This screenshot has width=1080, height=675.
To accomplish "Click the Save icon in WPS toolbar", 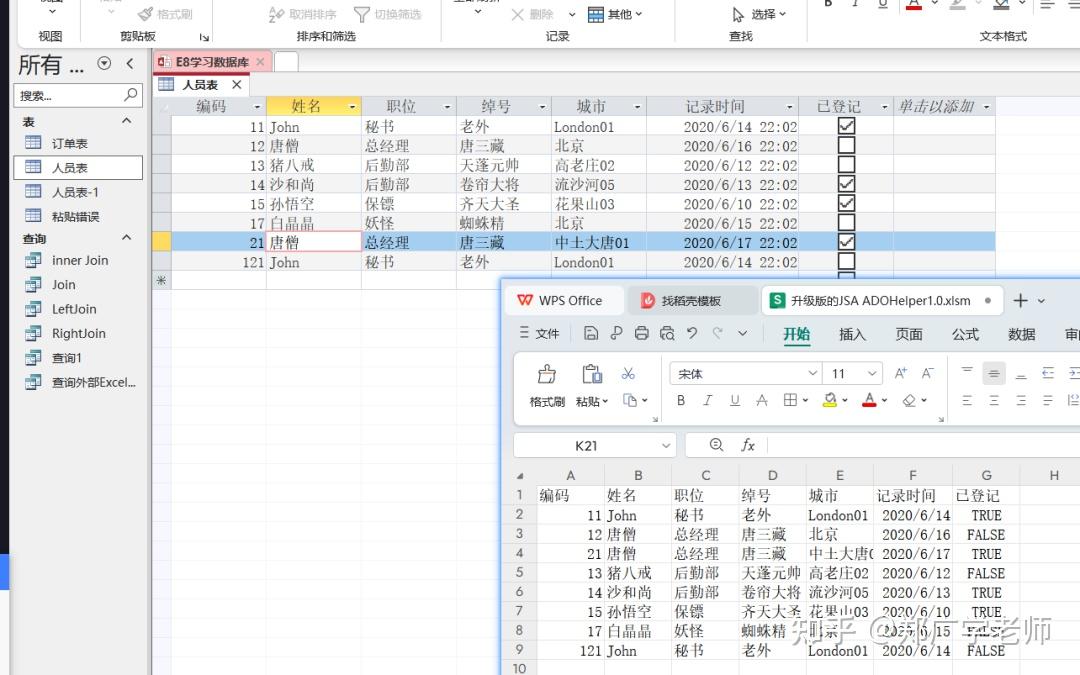I will 592,333.
